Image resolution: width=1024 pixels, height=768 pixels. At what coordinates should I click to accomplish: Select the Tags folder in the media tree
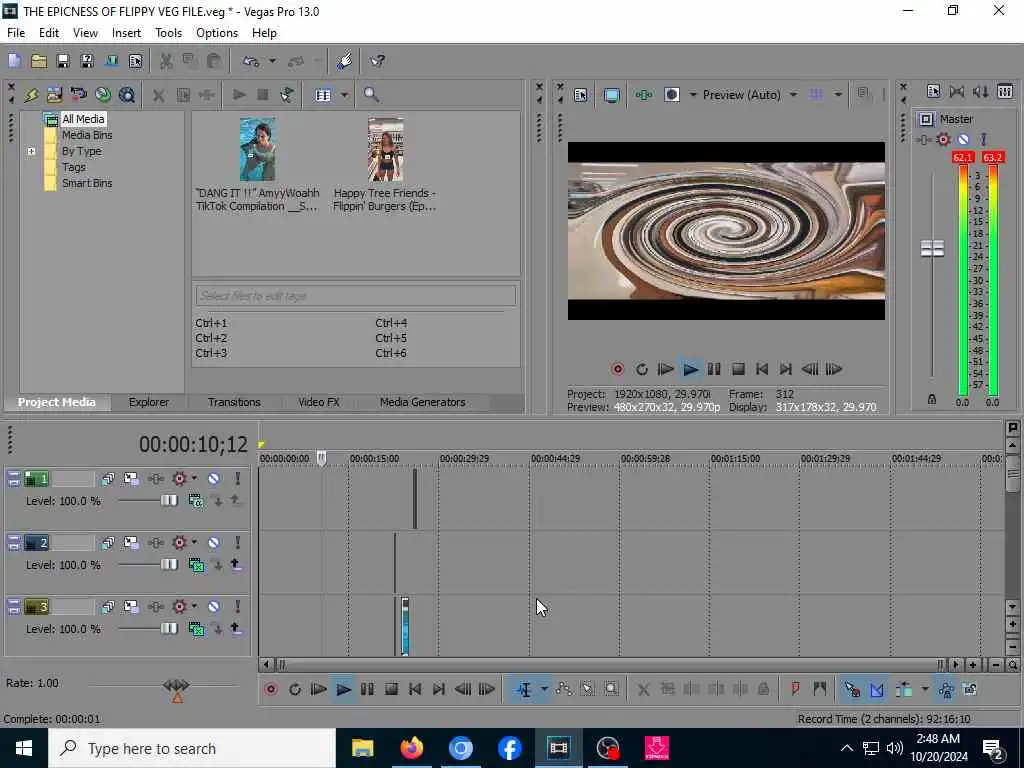point(74,167)
